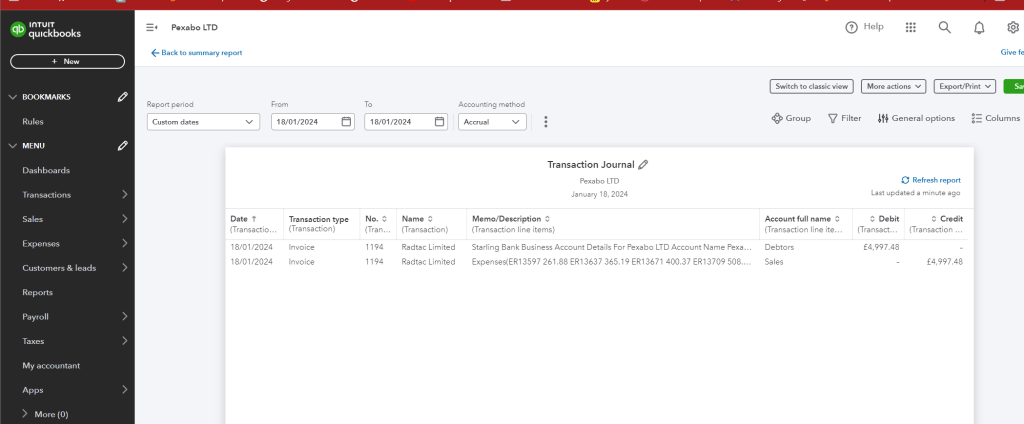Open the Accounting method dropdown
Screen dimensions: 1024x424
tap(492, 122)
